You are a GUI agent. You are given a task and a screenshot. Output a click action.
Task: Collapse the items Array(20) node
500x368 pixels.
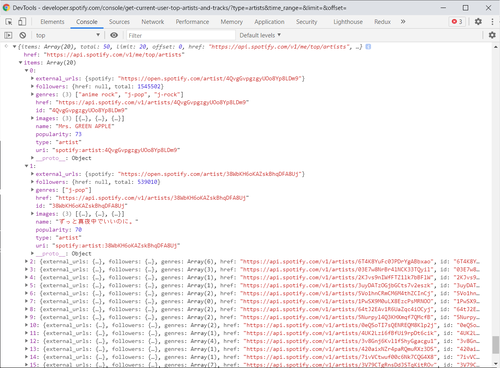[x=20, y=63]
